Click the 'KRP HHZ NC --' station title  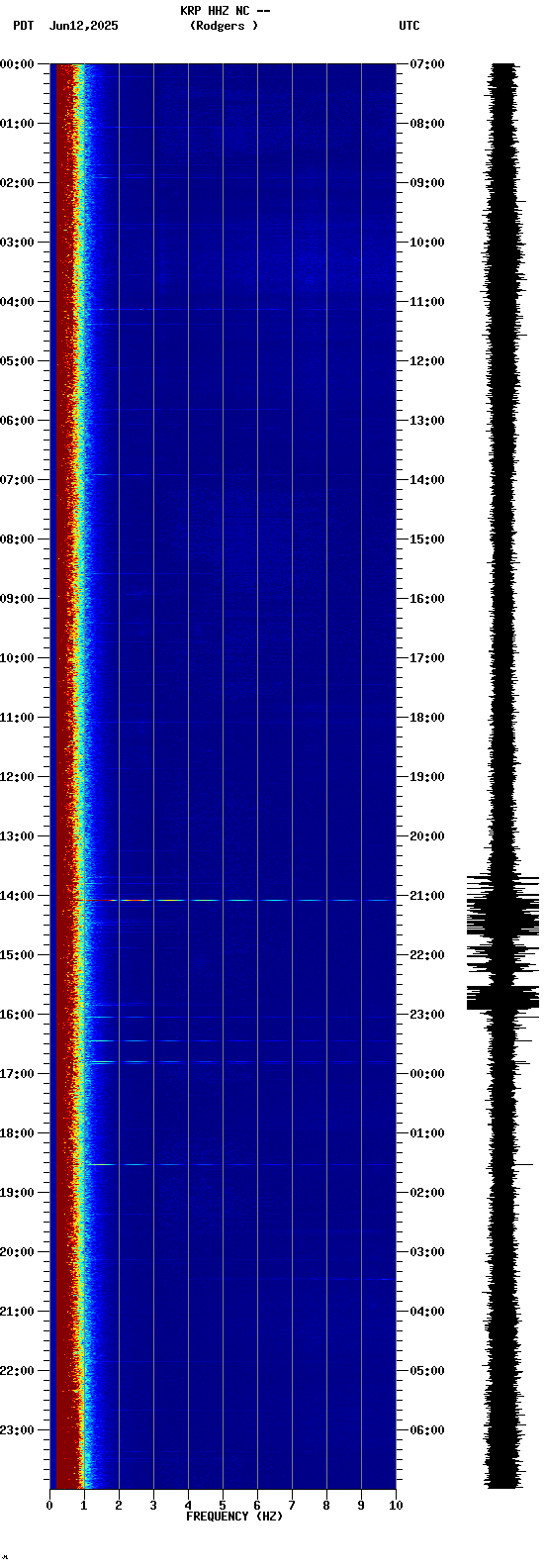[x=225, y=11]
